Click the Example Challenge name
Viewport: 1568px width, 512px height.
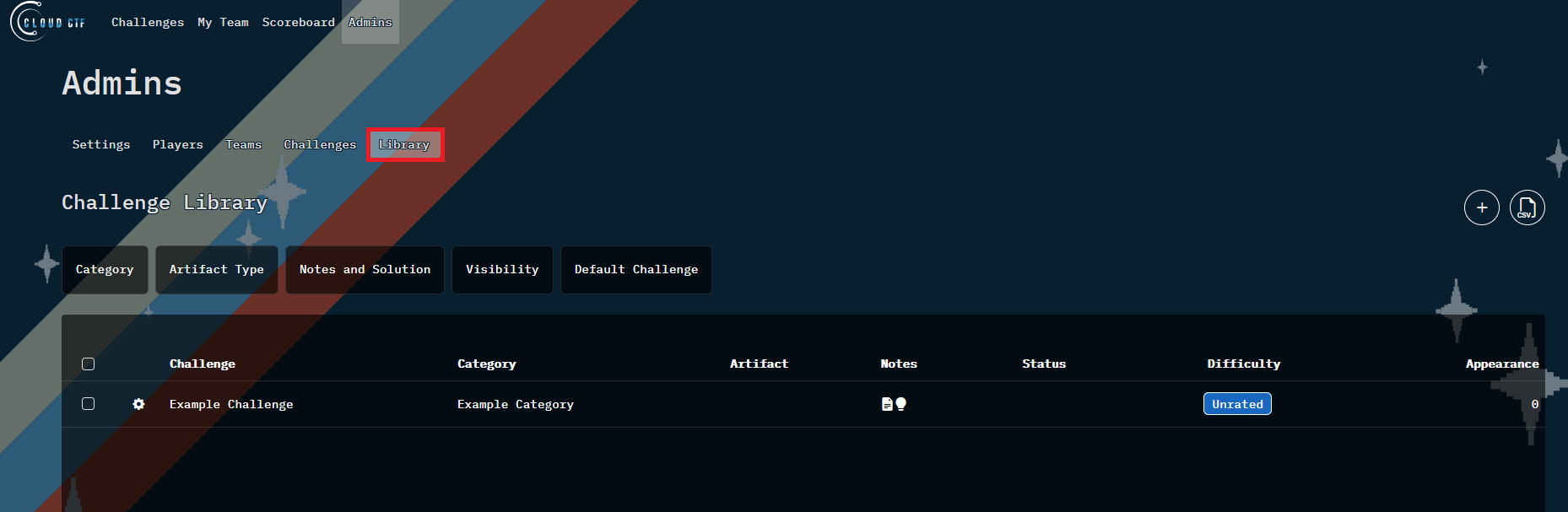click(231, 404)
